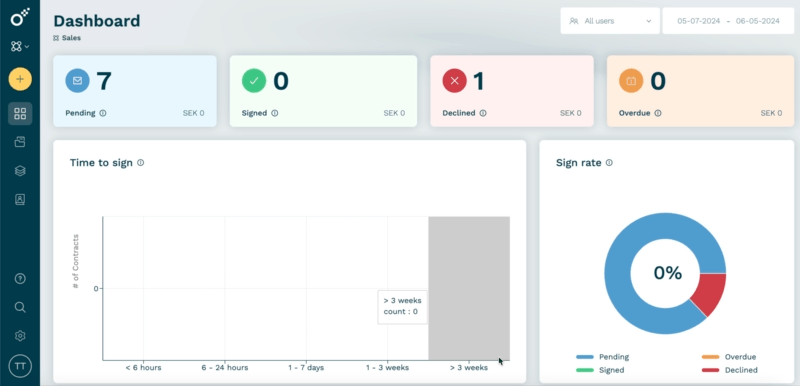Click the small Sales workspace icon
This screenshot has width=800, height=386.
(x=56, y=38)
